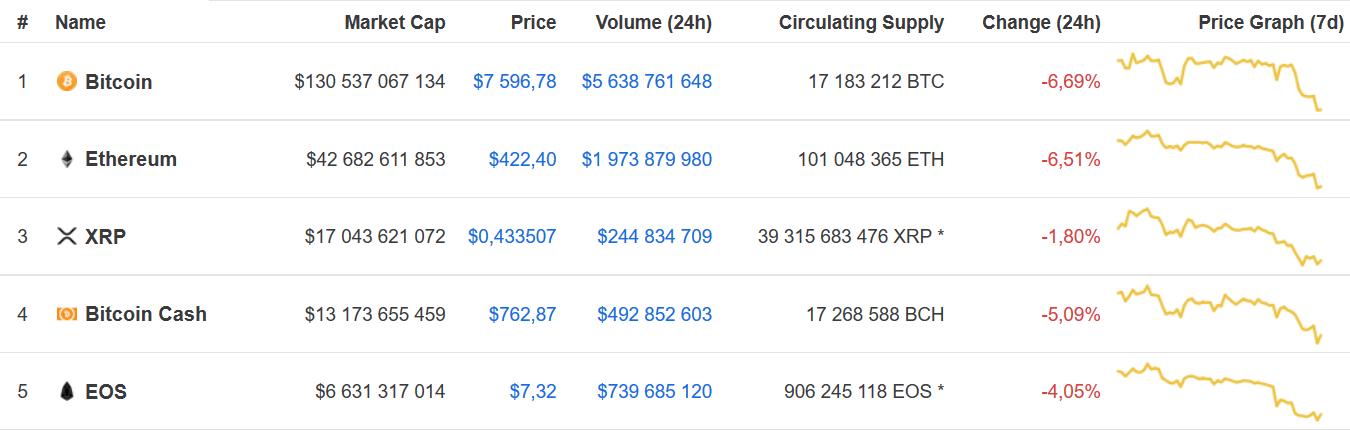The image size is (1350, 430).
Task: Open Ethereum volume $1 973 879 980 link
Action: (646, 159)
